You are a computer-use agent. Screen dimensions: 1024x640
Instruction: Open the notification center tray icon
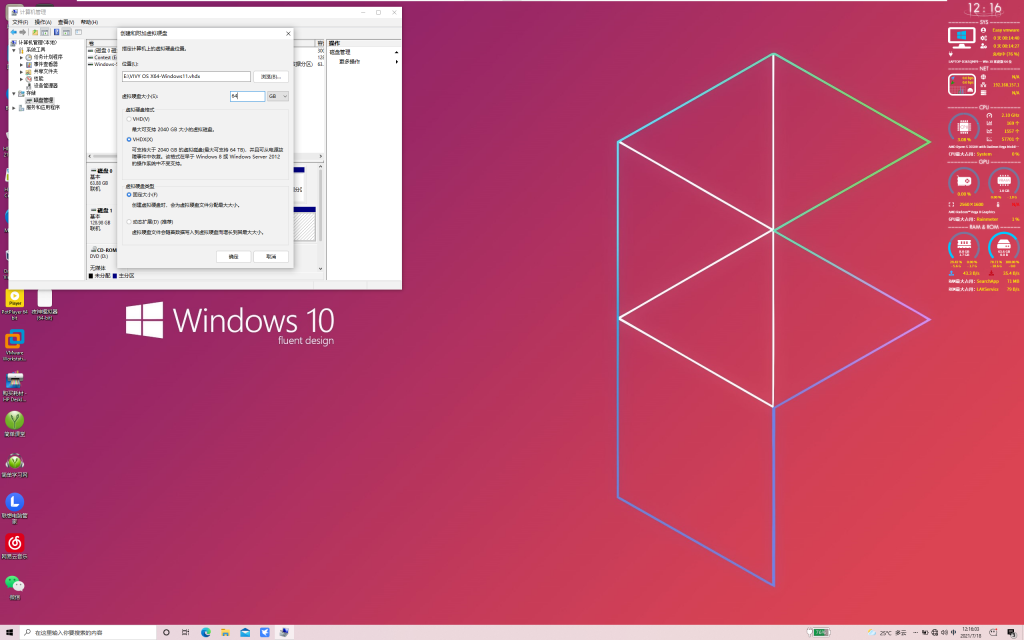tap(1011, 632)
